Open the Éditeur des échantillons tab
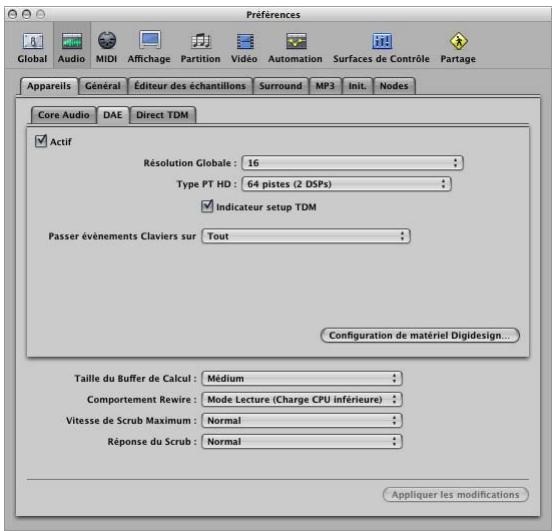 (x=190, y=86)
